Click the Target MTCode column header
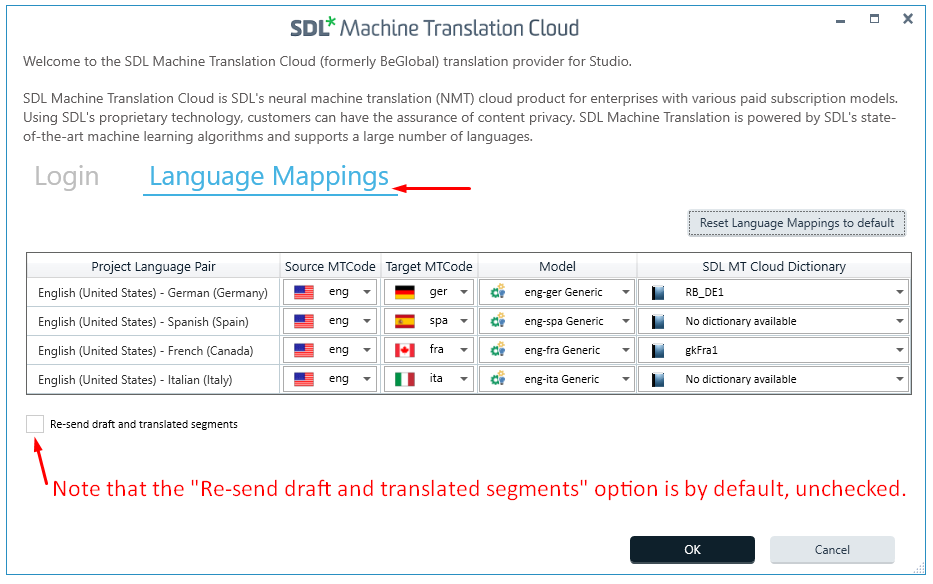Image resolution: width=933 pixels, height=584 pixels. tap(429, 266)
